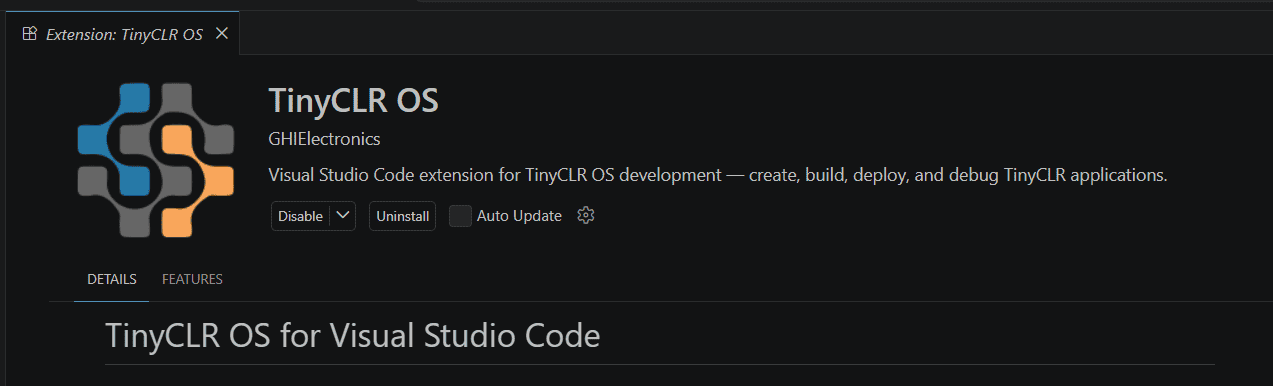Disable the TinyCLR OS extension
Viewport: 1273px width, 386px height.
click(300, 216)
